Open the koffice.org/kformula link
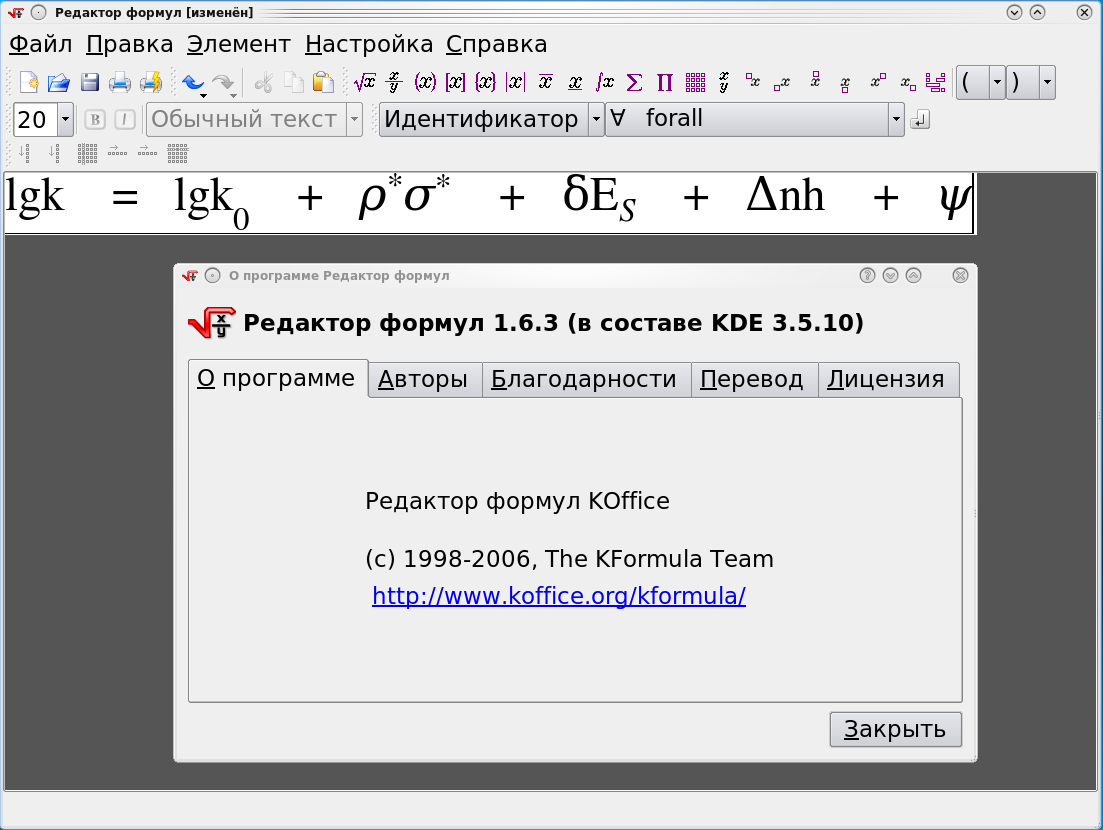1103x830 pixels. (559, 596)
